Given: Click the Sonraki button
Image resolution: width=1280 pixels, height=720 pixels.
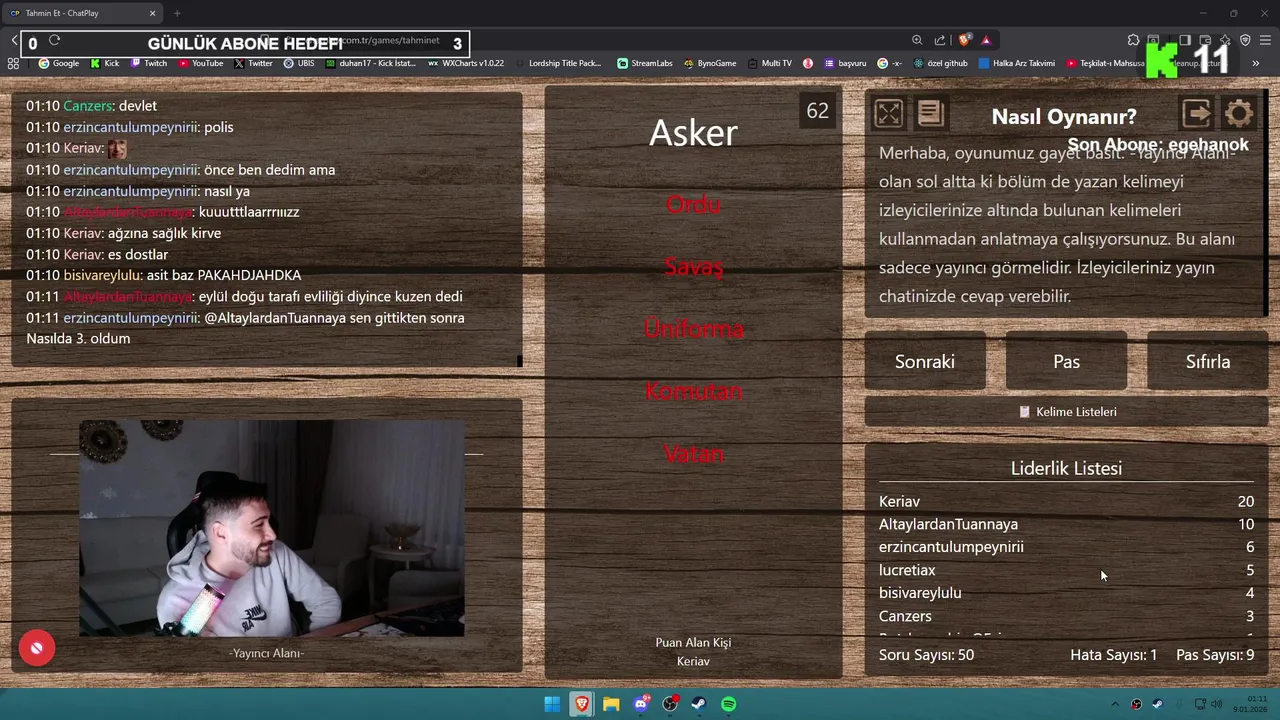Looking at the screenshot, I should click(925, 362).
